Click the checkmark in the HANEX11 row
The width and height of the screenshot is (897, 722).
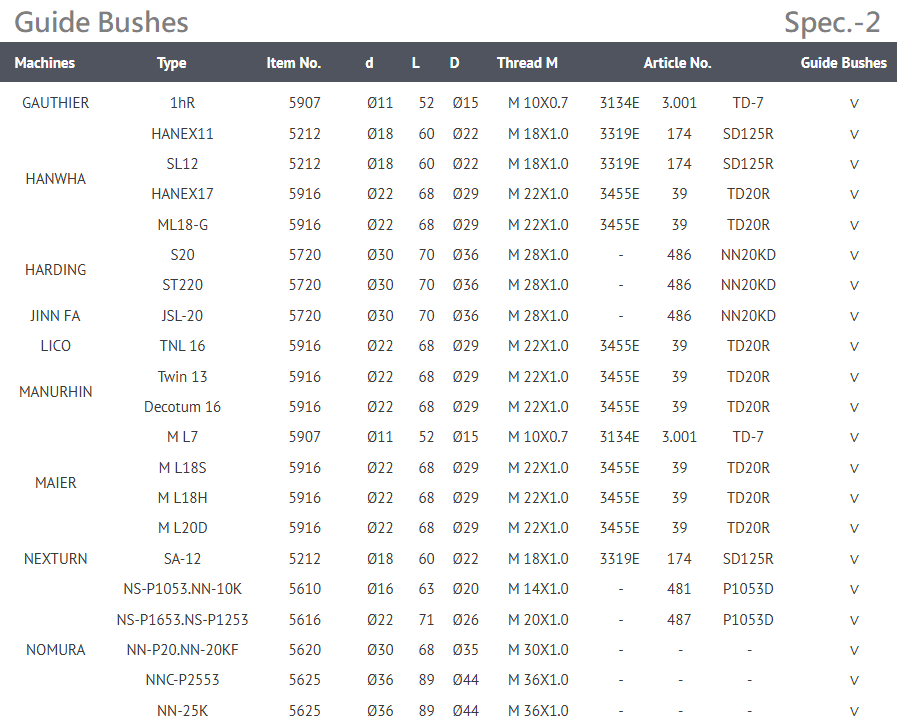(854, 135)
